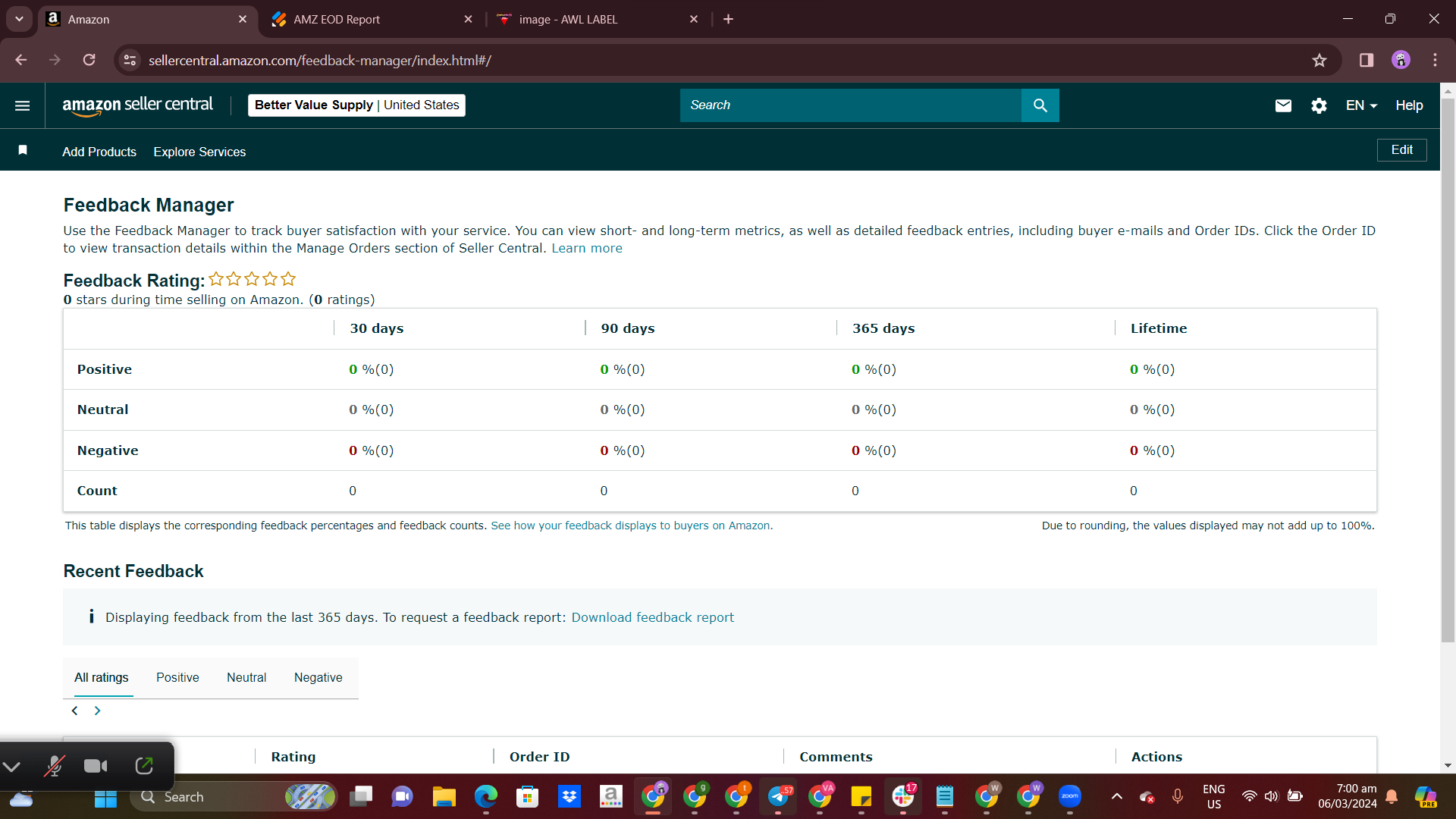The width and height of the screenshot is (1456, 819).
Task: Click the search magnifier button
Action: pyautogui.click(x=1040, y=105)
